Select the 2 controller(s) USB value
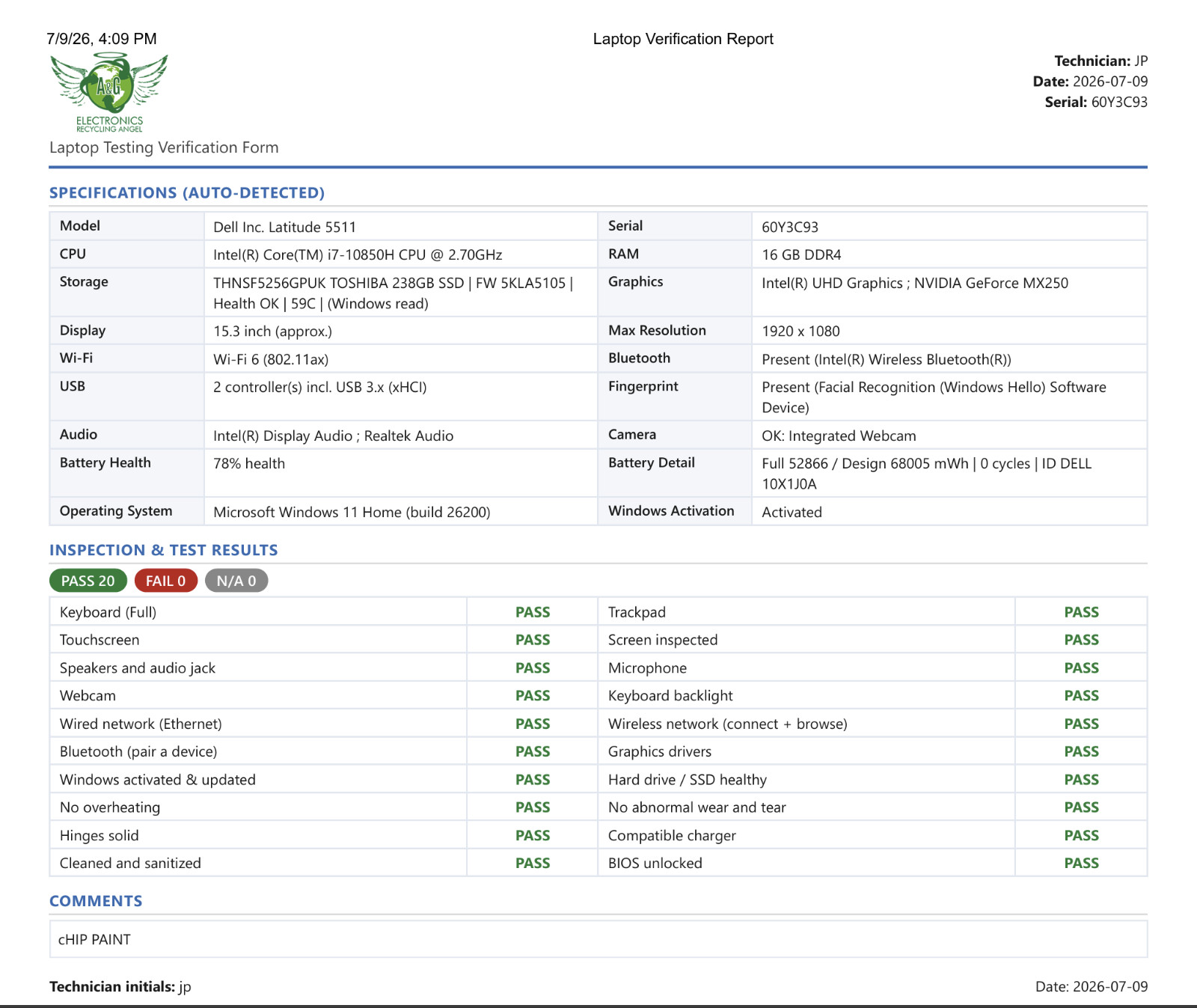Viewport: 1197px width, 1008px height. 320,387
